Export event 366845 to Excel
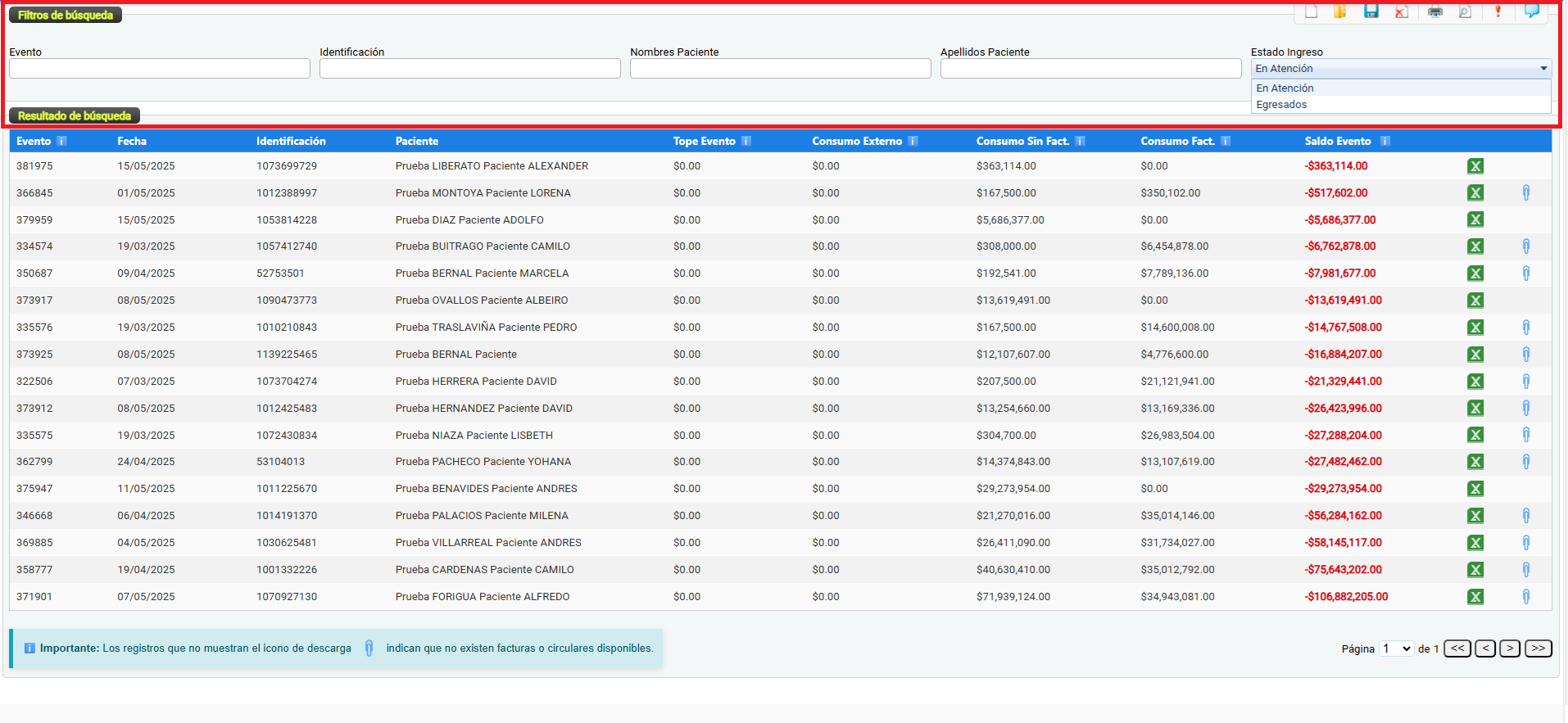The height and width of the screenshot is (723, 1568). point(1475,193)
